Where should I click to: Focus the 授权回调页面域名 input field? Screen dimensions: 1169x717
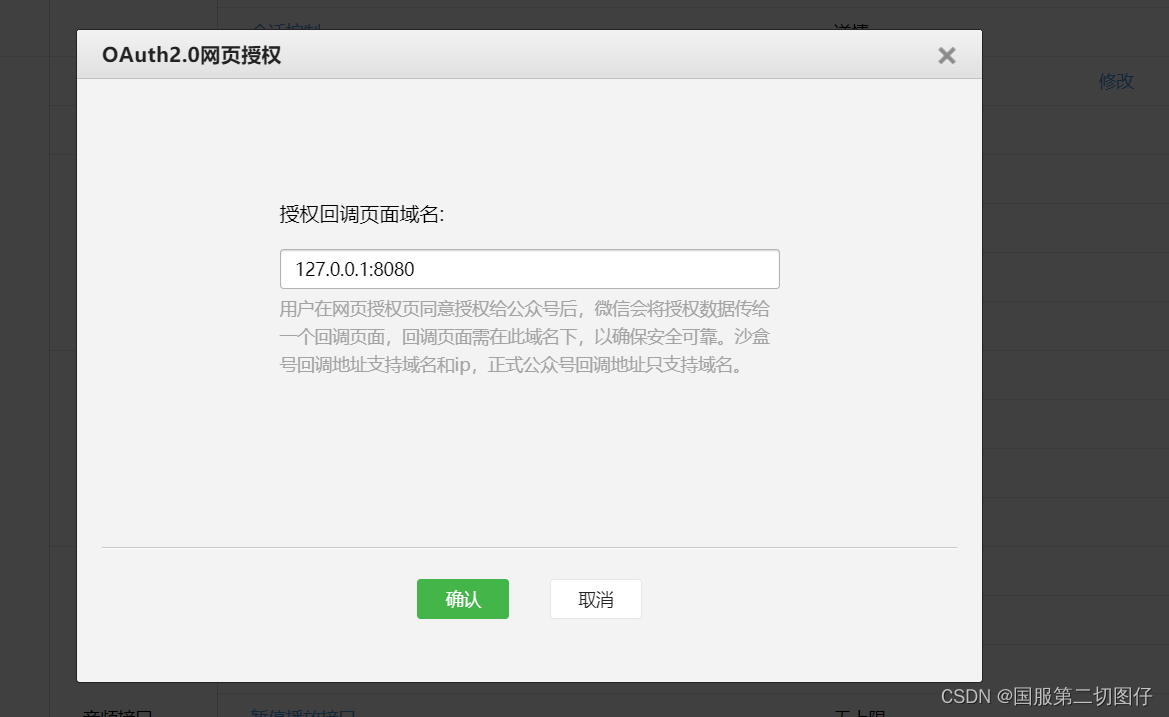pyautogui.click(x=529, y=269)
